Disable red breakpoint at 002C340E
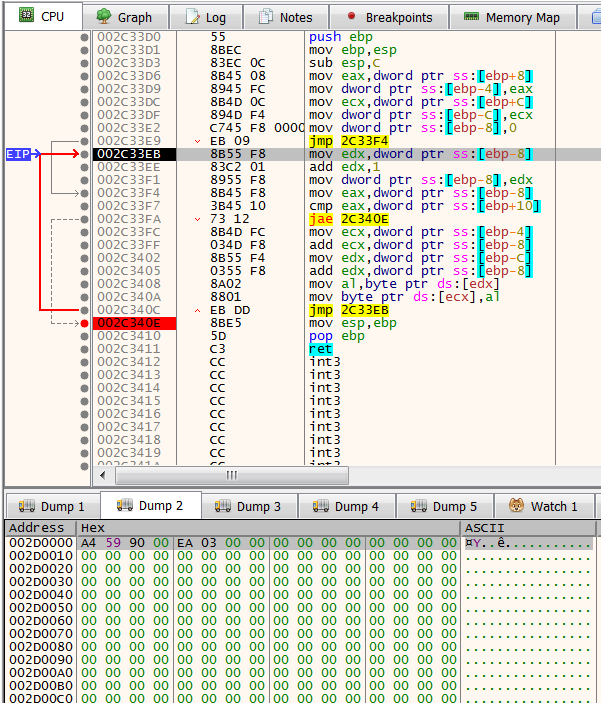The width and height of the screenshot is (601, 703). (84, 323)
